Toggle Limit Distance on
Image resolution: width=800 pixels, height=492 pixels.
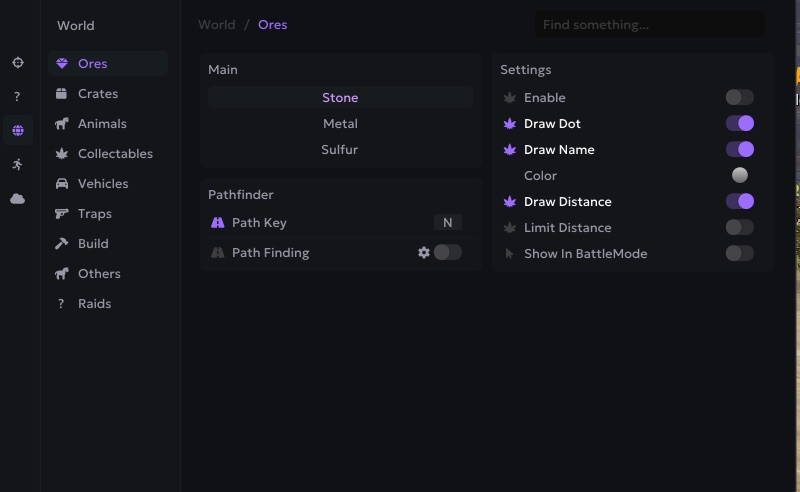pos(739,227)
